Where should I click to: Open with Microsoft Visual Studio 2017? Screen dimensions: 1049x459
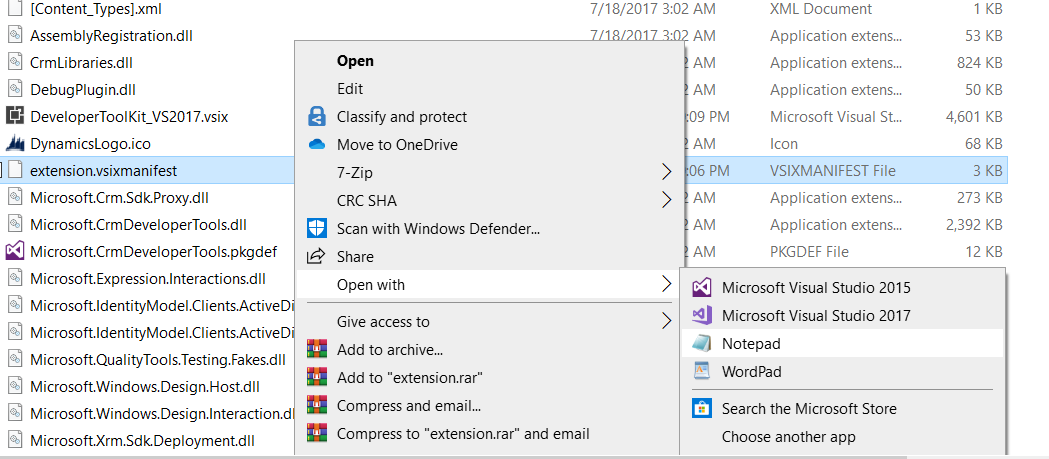(816, 316)
